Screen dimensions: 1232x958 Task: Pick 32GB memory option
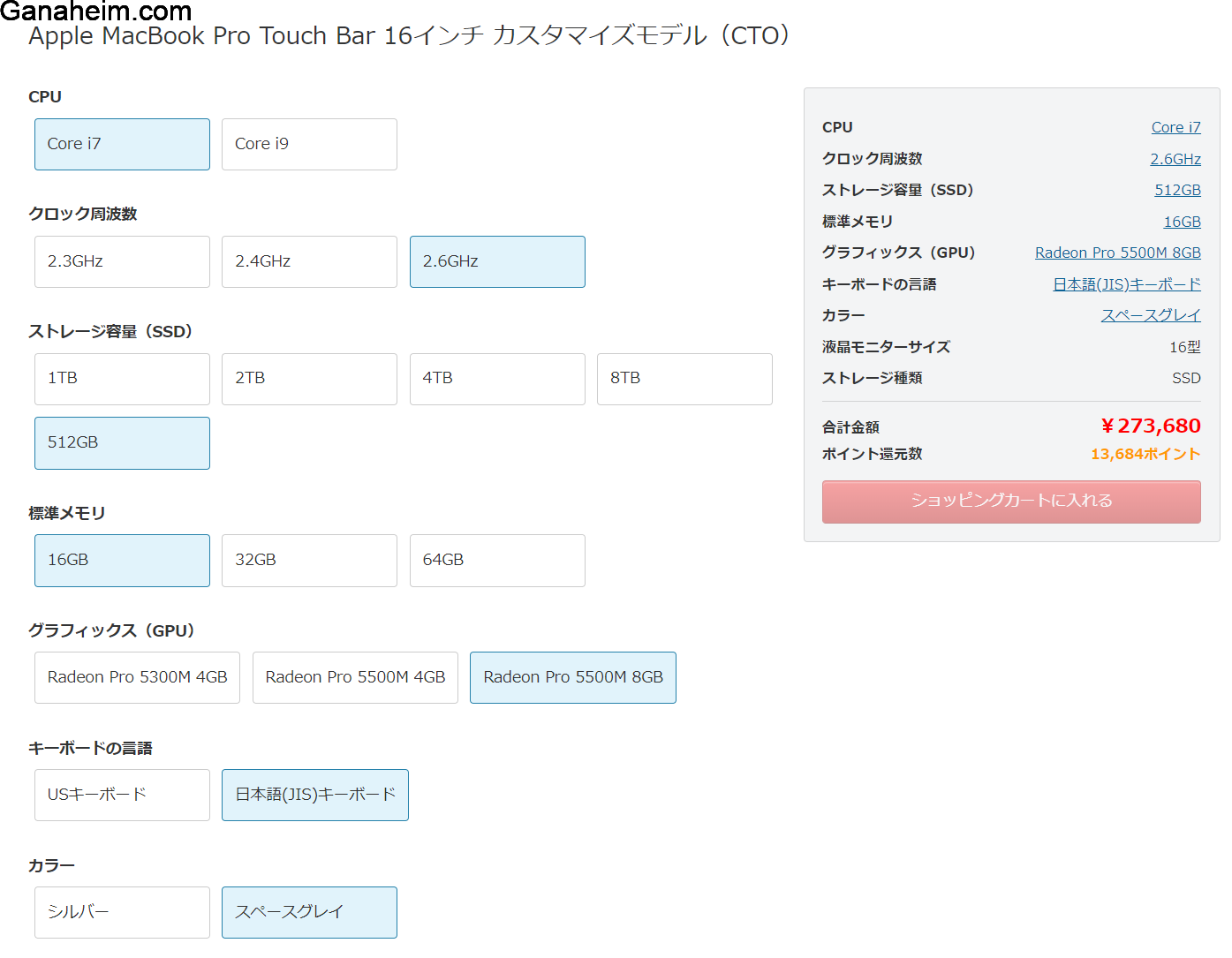click(309, 560)
